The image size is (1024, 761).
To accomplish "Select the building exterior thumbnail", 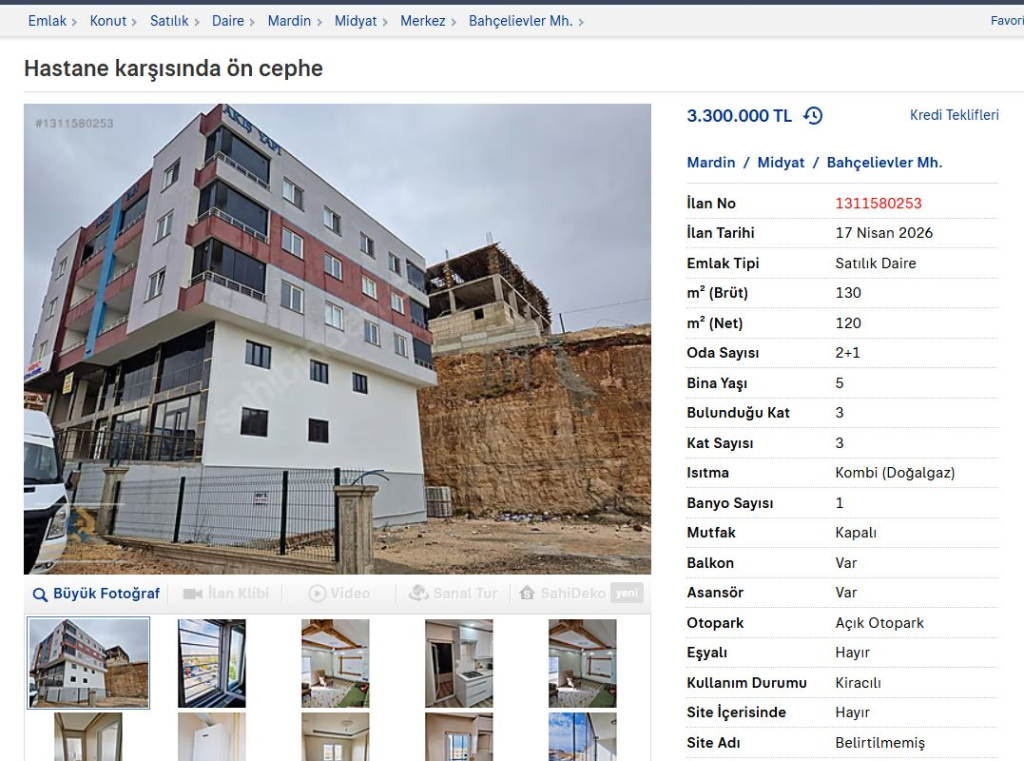I will (88, 663).
